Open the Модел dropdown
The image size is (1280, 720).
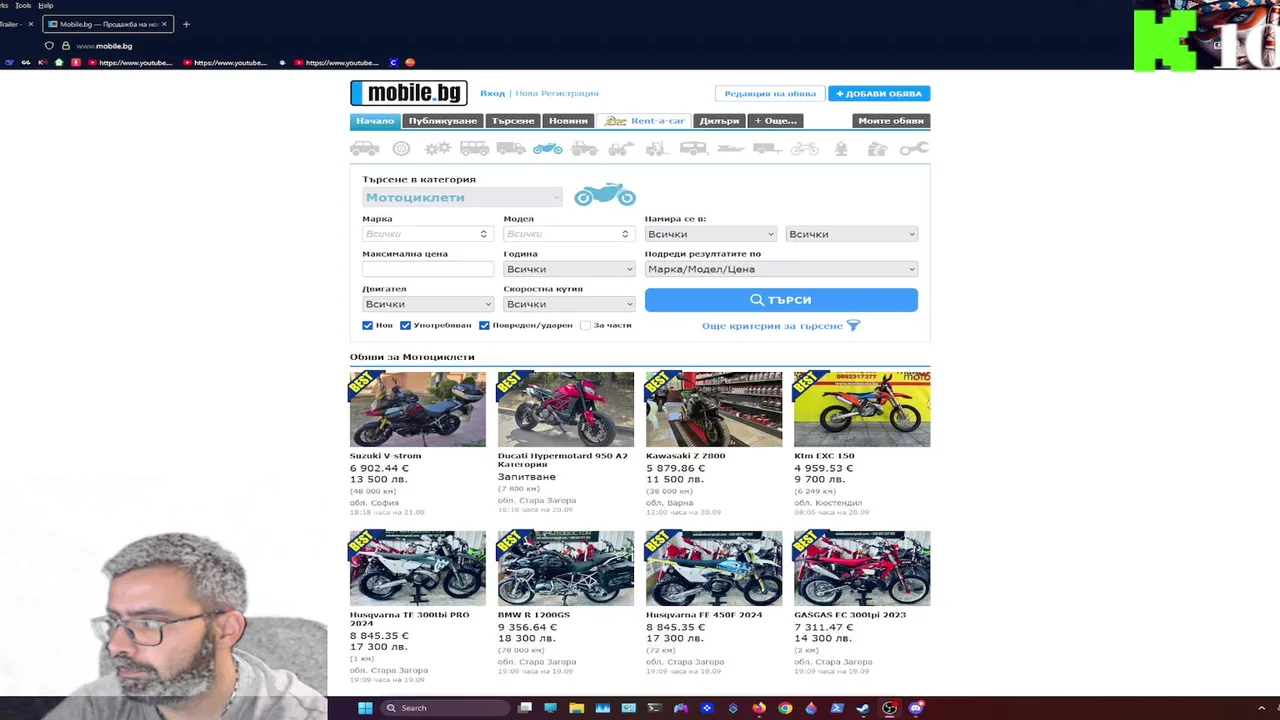coord(569,234)
